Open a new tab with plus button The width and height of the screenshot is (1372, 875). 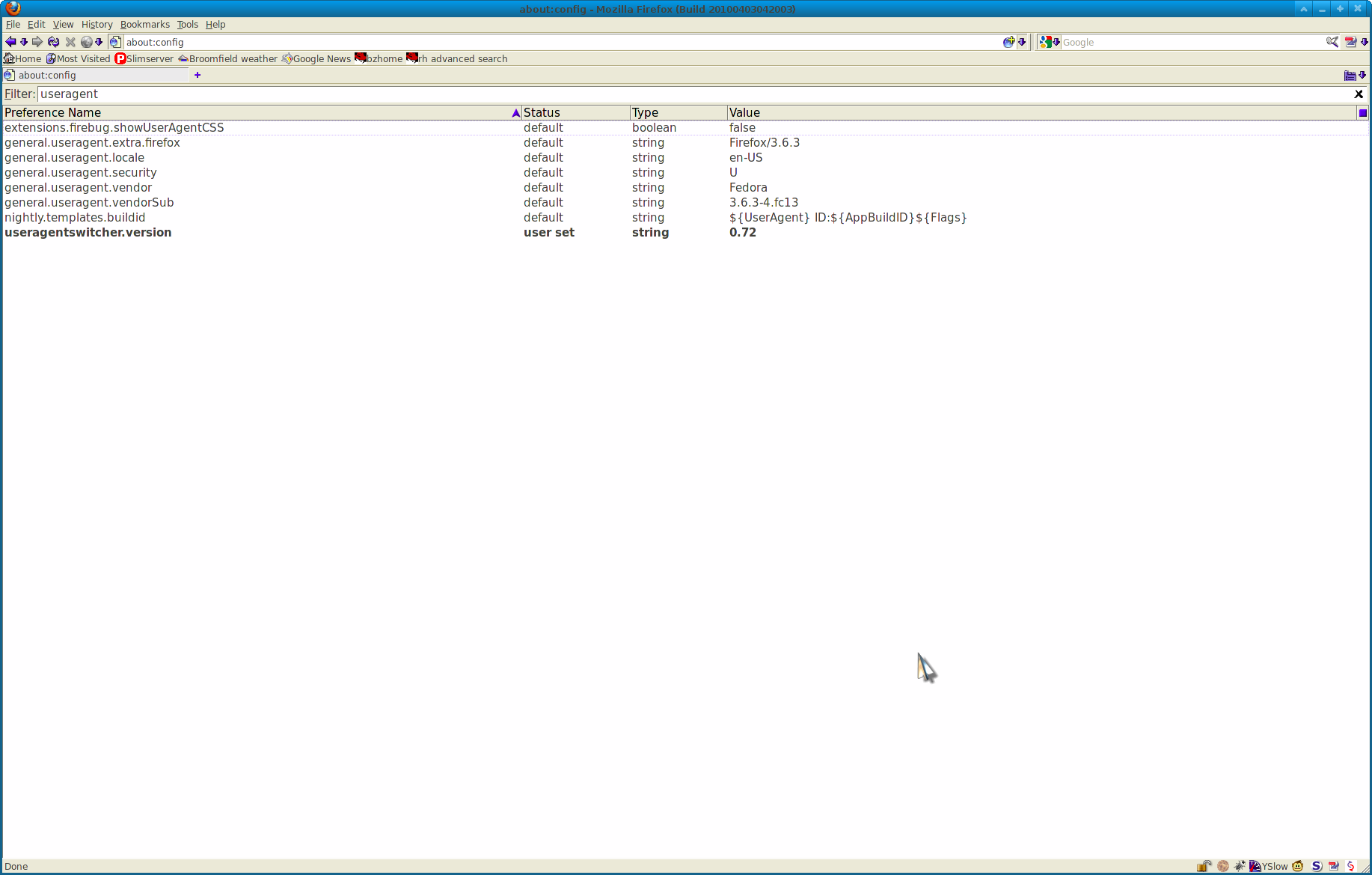point(197,75)
